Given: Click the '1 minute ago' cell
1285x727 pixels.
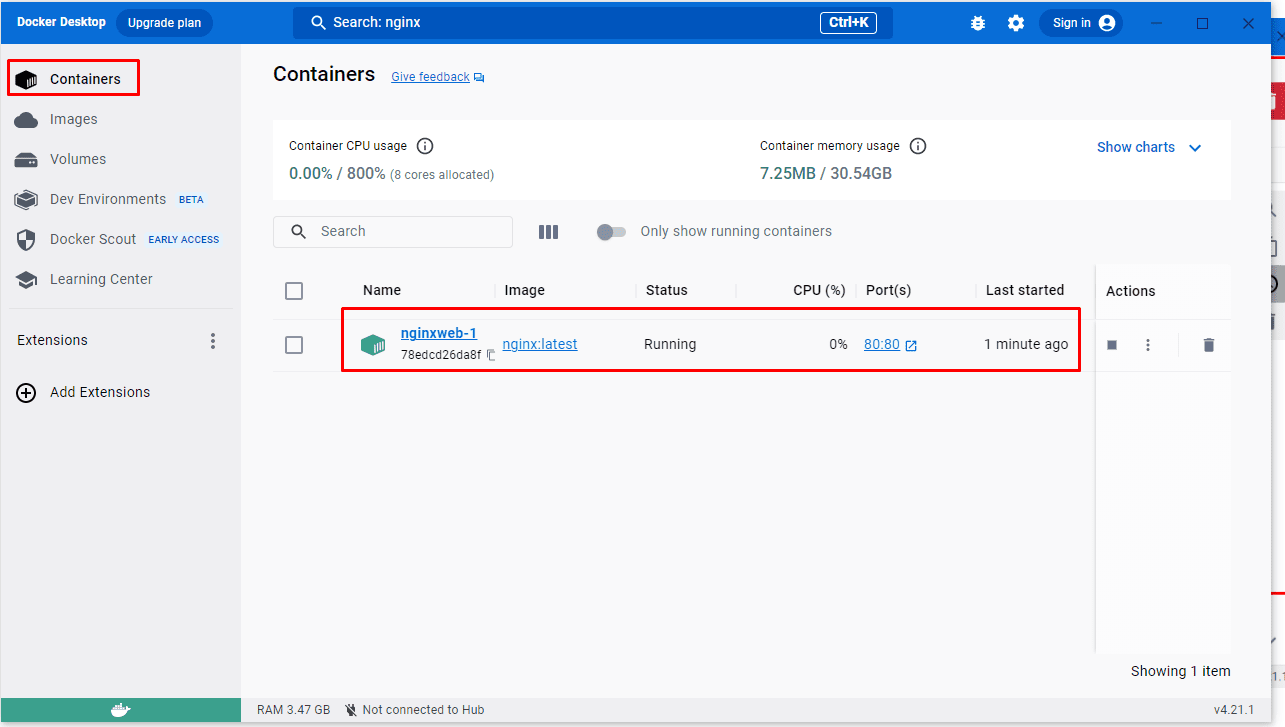Looking at the screenshot, I should [x=1026, y=344].
